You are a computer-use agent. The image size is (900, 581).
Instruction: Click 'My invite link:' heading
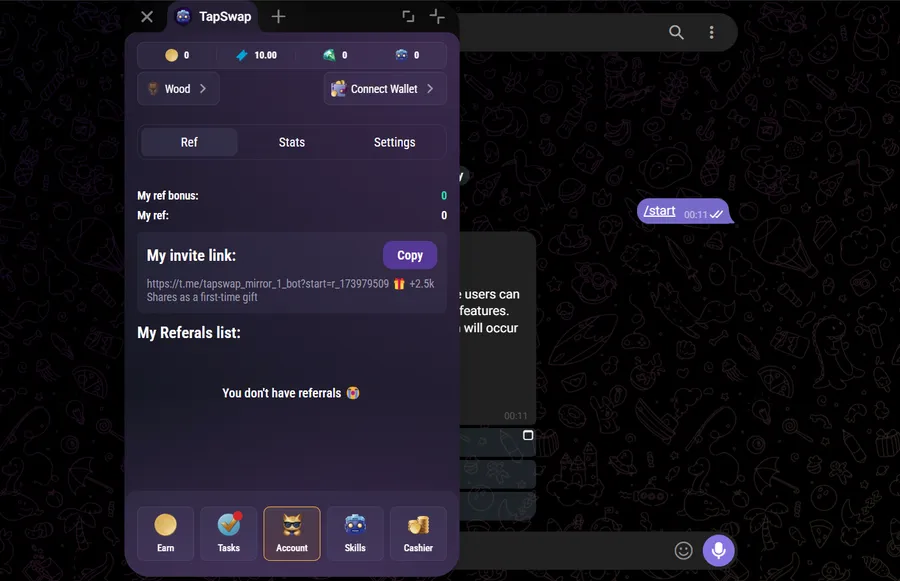click(191, 255)
